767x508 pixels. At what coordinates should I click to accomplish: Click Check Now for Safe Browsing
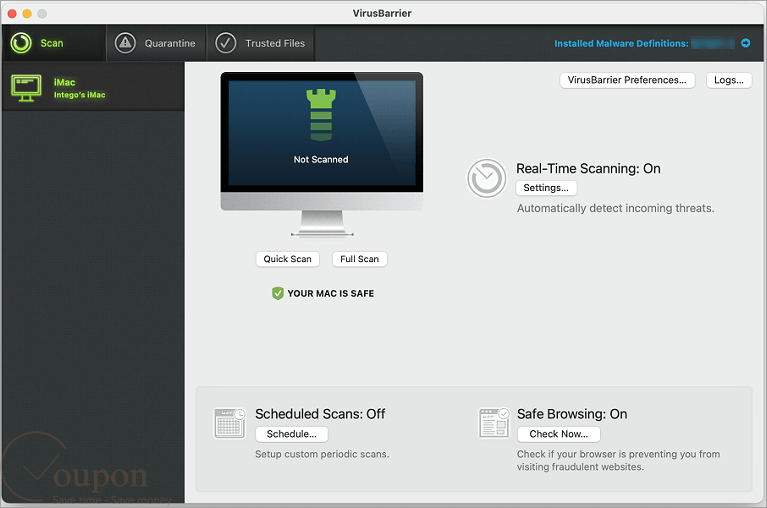point(559,434)
